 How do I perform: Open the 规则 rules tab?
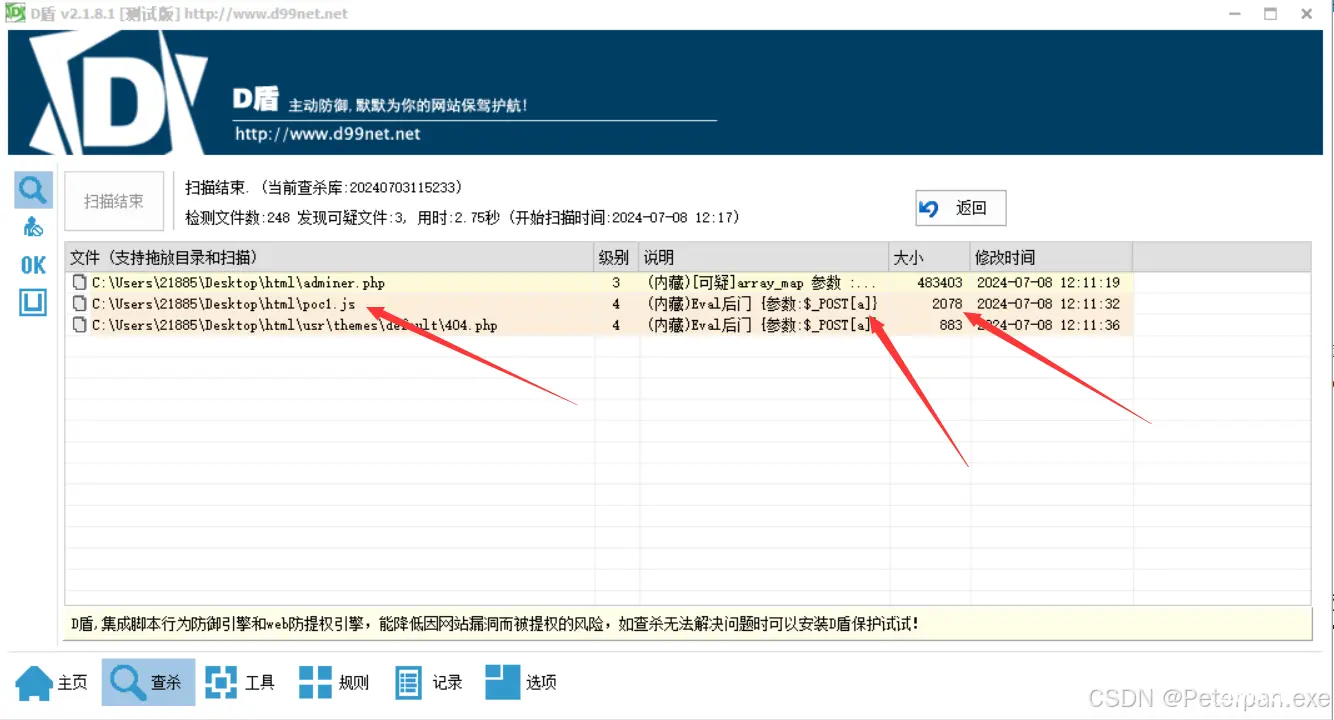point(334,683)
